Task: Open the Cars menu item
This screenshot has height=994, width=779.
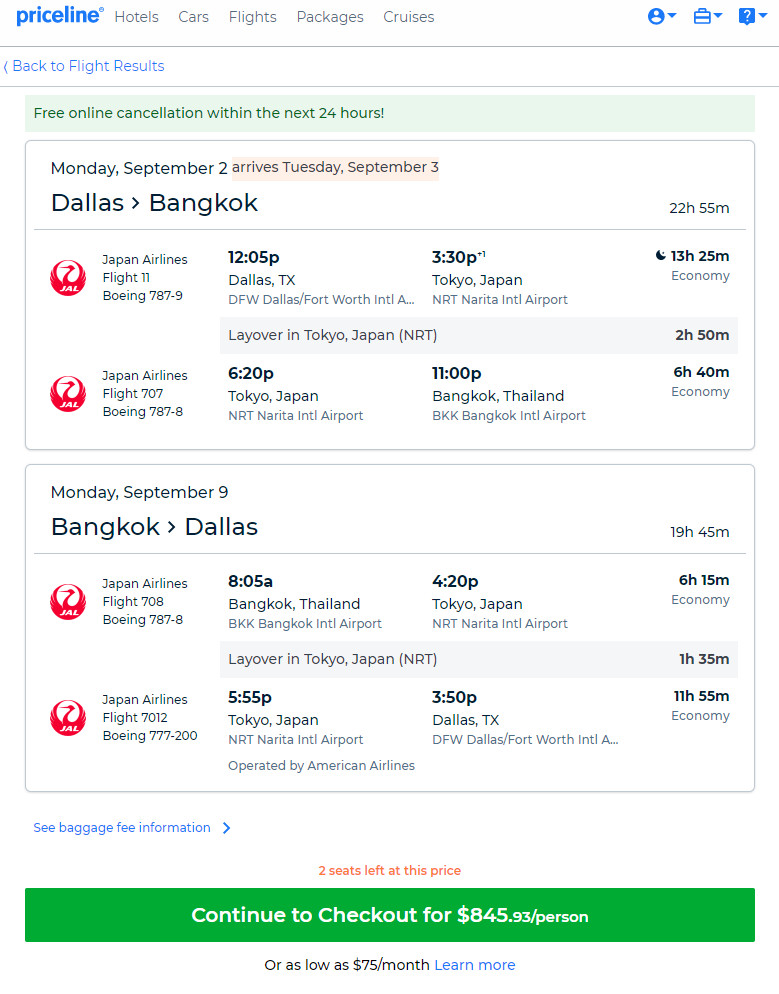Action: tap(193, 17)
